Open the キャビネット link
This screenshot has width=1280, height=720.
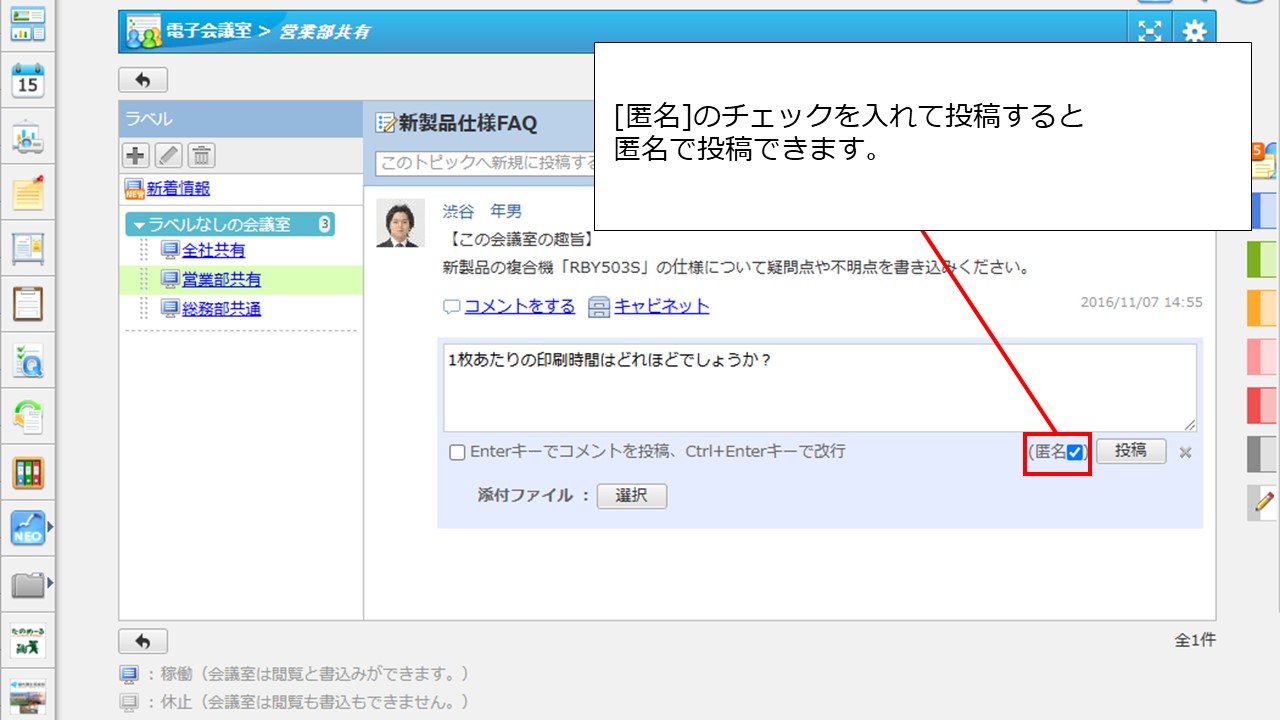click(x=661, y=306)
